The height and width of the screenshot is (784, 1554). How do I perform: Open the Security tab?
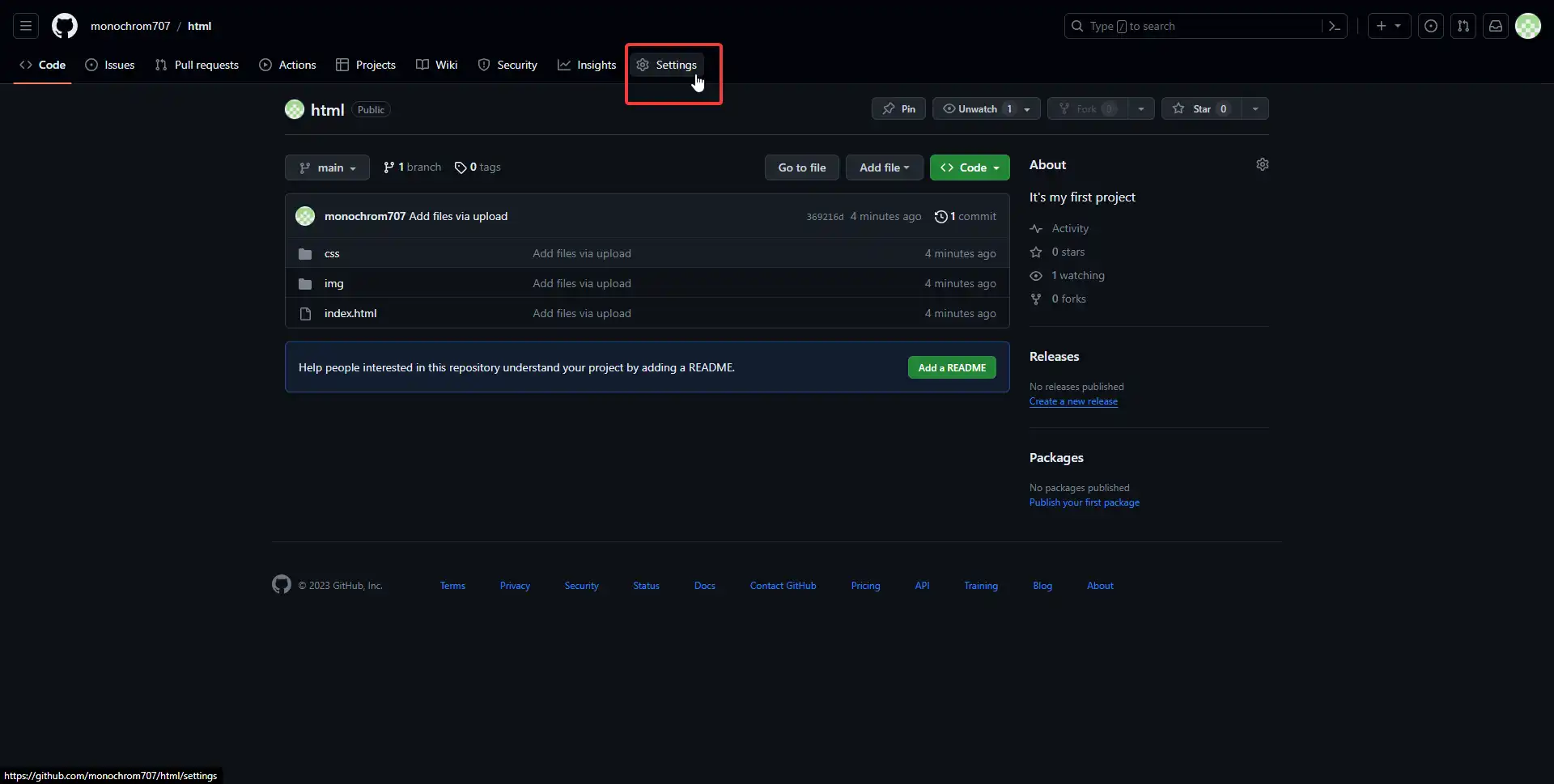(507, 65)
